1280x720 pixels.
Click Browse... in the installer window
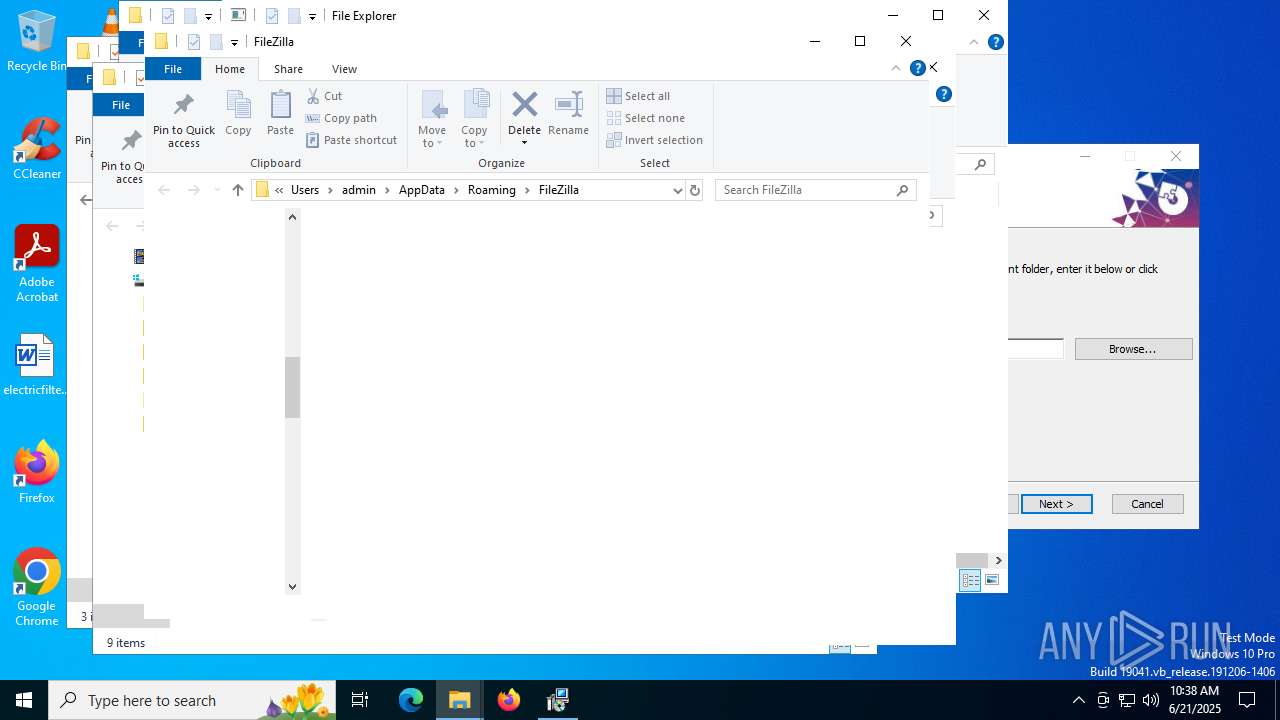click(1133, 349)
